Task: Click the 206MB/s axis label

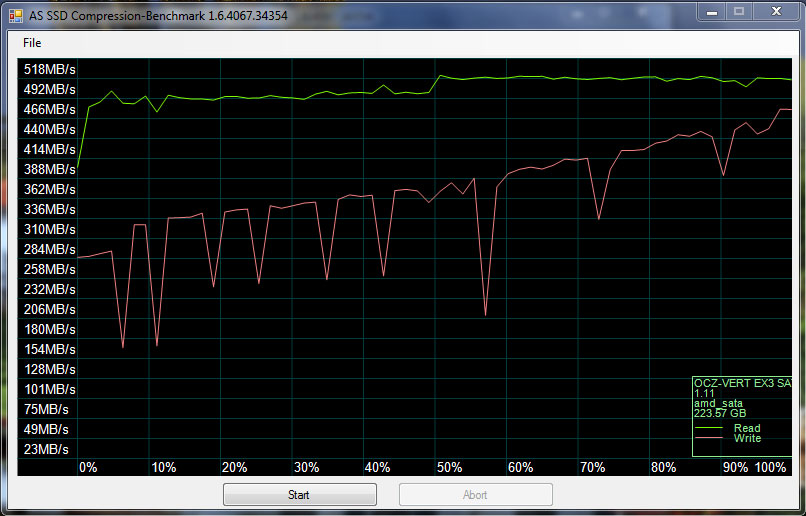Action: pos(50,309)
